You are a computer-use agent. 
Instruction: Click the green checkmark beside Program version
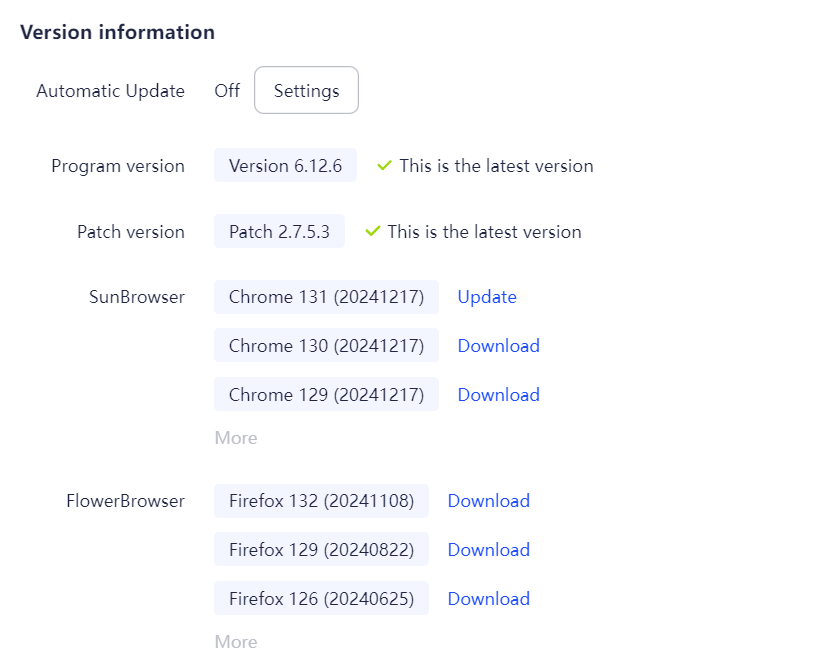384,166
